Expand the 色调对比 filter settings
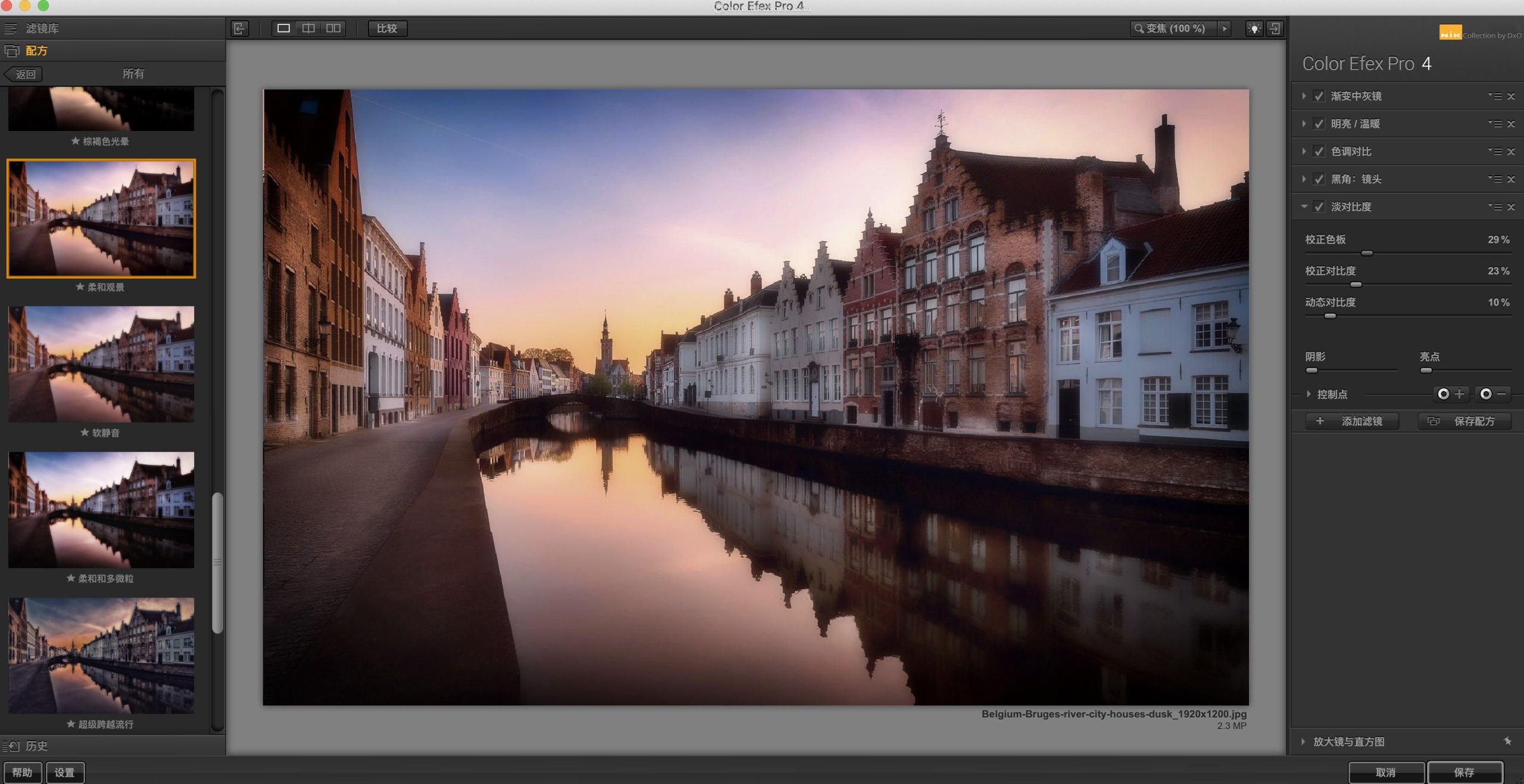 pos(1304,151)
